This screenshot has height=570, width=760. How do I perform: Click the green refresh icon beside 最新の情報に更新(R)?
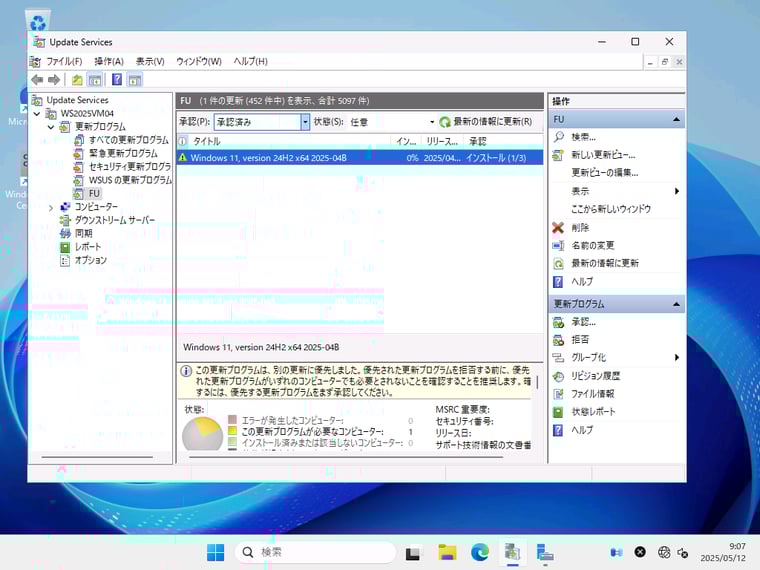[x=444, y=122]
